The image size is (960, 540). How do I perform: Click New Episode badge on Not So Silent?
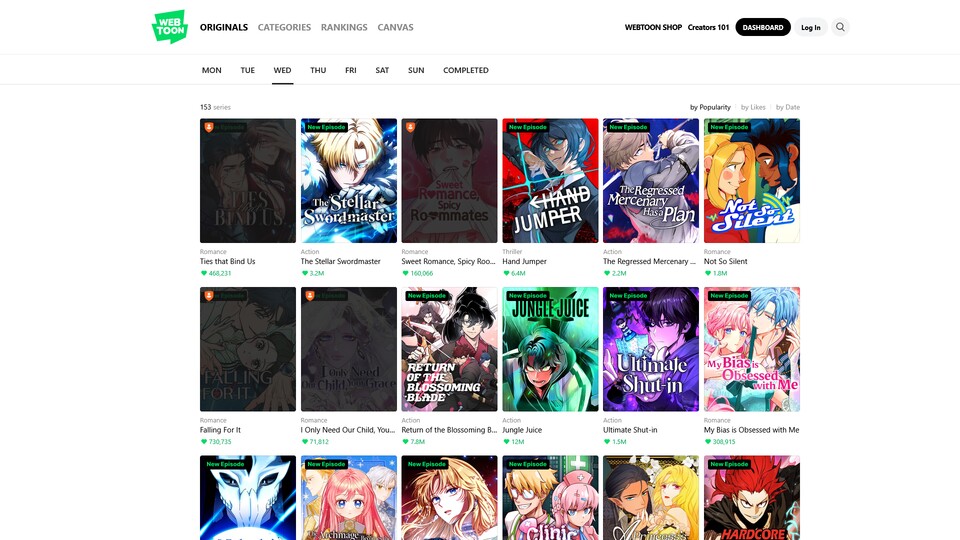(729, 127)
